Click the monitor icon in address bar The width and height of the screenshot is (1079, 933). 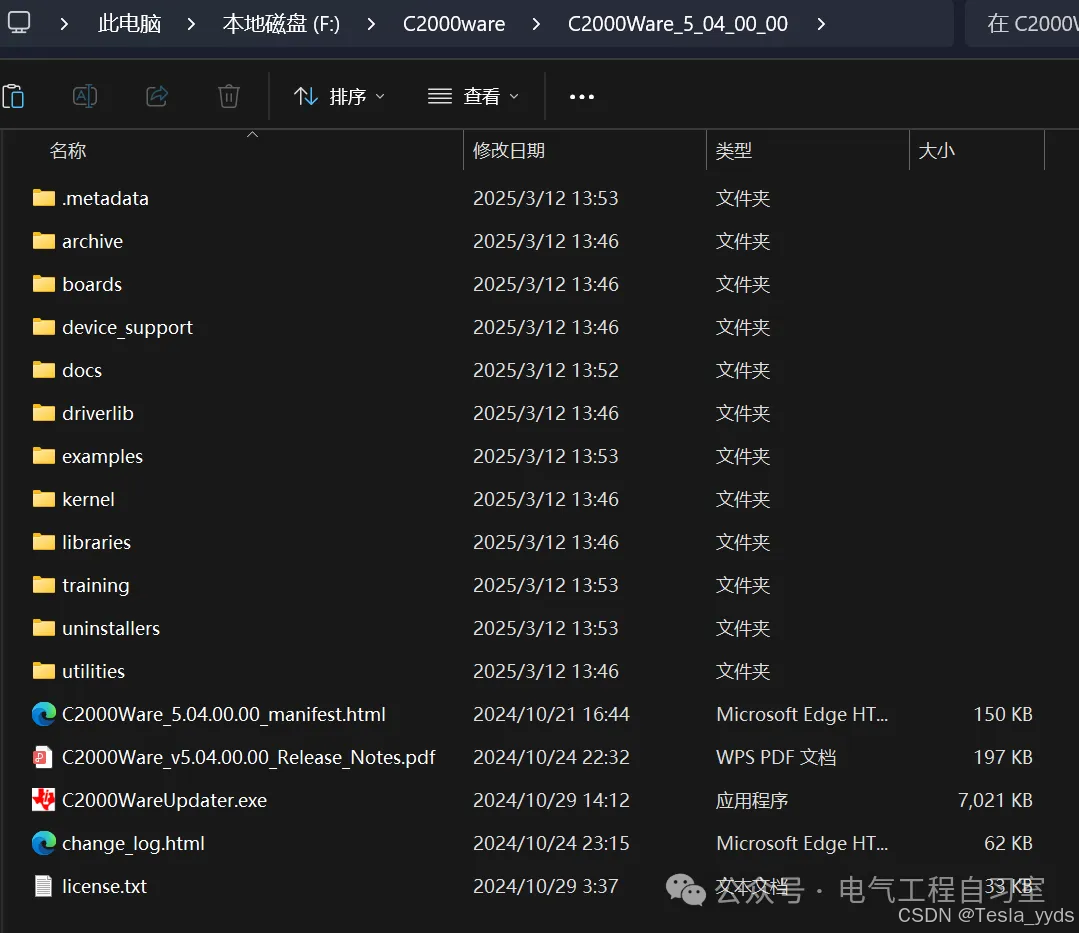19,23
